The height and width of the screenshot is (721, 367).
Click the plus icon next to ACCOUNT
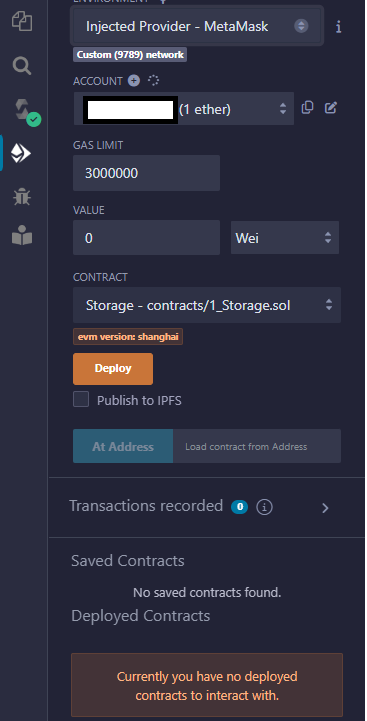[133, 81]
